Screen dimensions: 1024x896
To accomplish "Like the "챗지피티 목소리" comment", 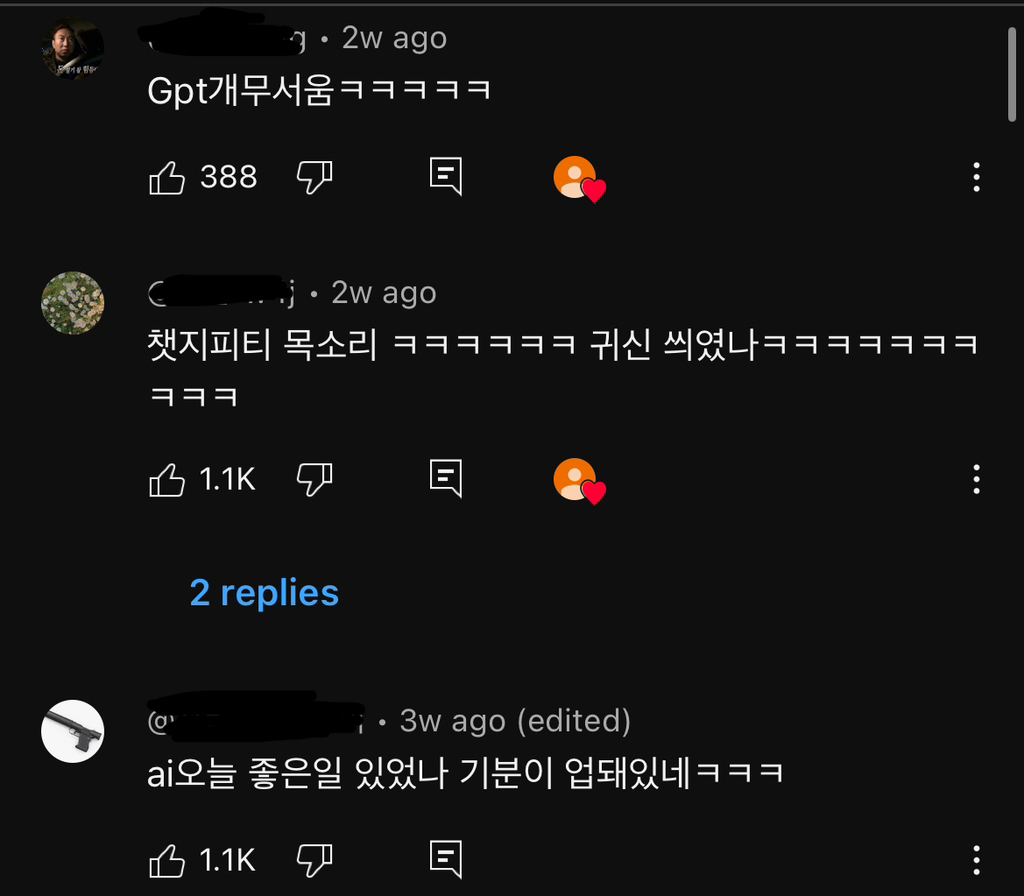I will pyautogui.click(x=170, y=479).
